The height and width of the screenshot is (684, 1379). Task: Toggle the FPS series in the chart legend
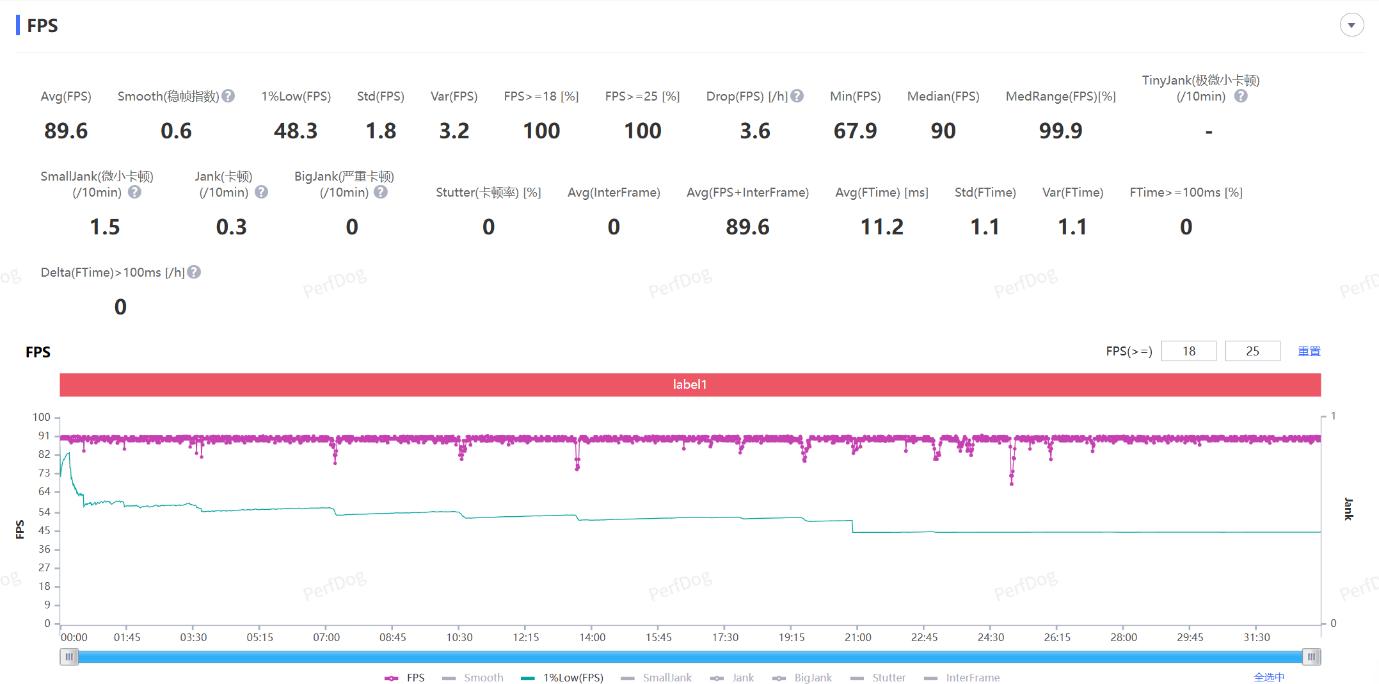tap(405, 678)
